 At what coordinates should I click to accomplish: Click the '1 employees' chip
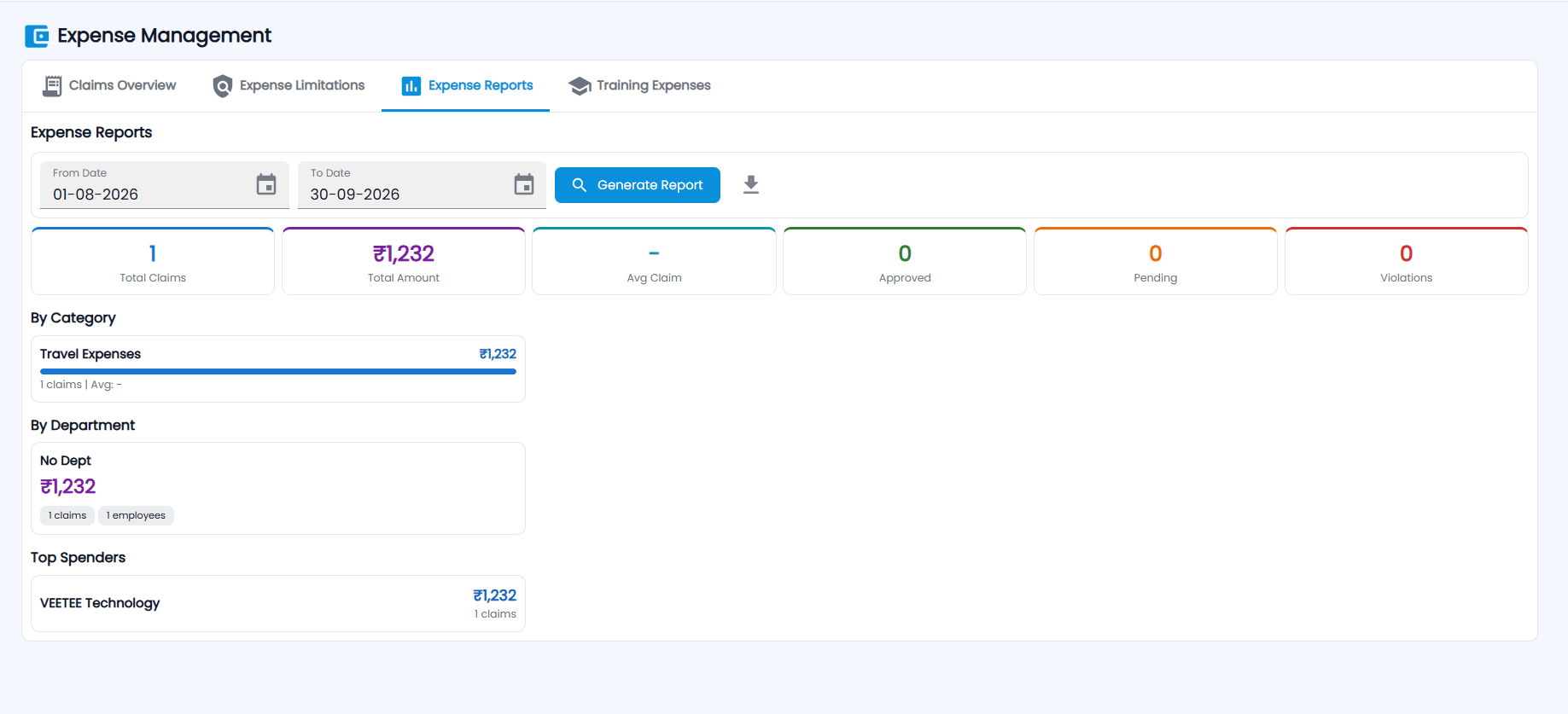(136, 515)
